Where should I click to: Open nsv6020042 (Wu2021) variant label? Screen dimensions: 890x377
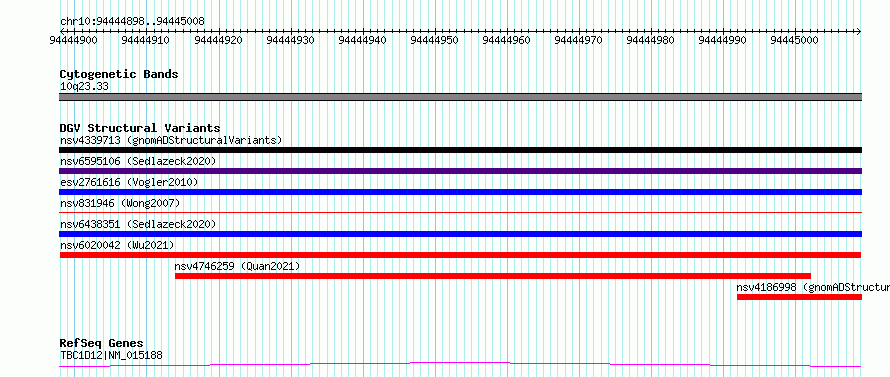[117, 245]
